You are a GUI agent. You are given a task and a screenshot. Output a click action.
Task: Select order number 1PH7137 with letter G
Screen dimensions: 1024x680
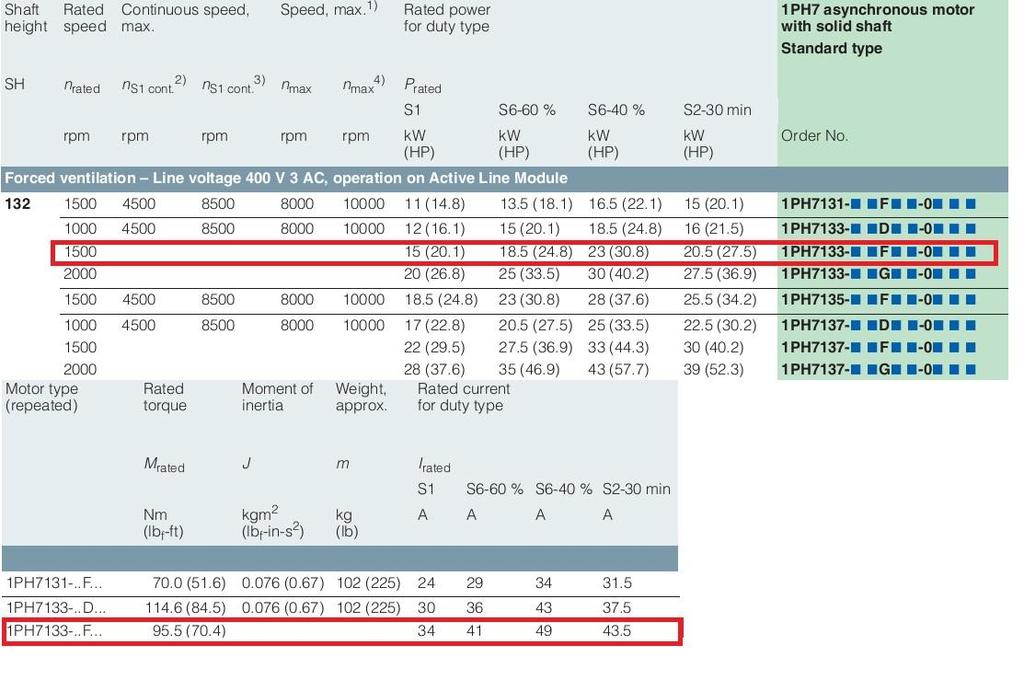tap(878, 370)
